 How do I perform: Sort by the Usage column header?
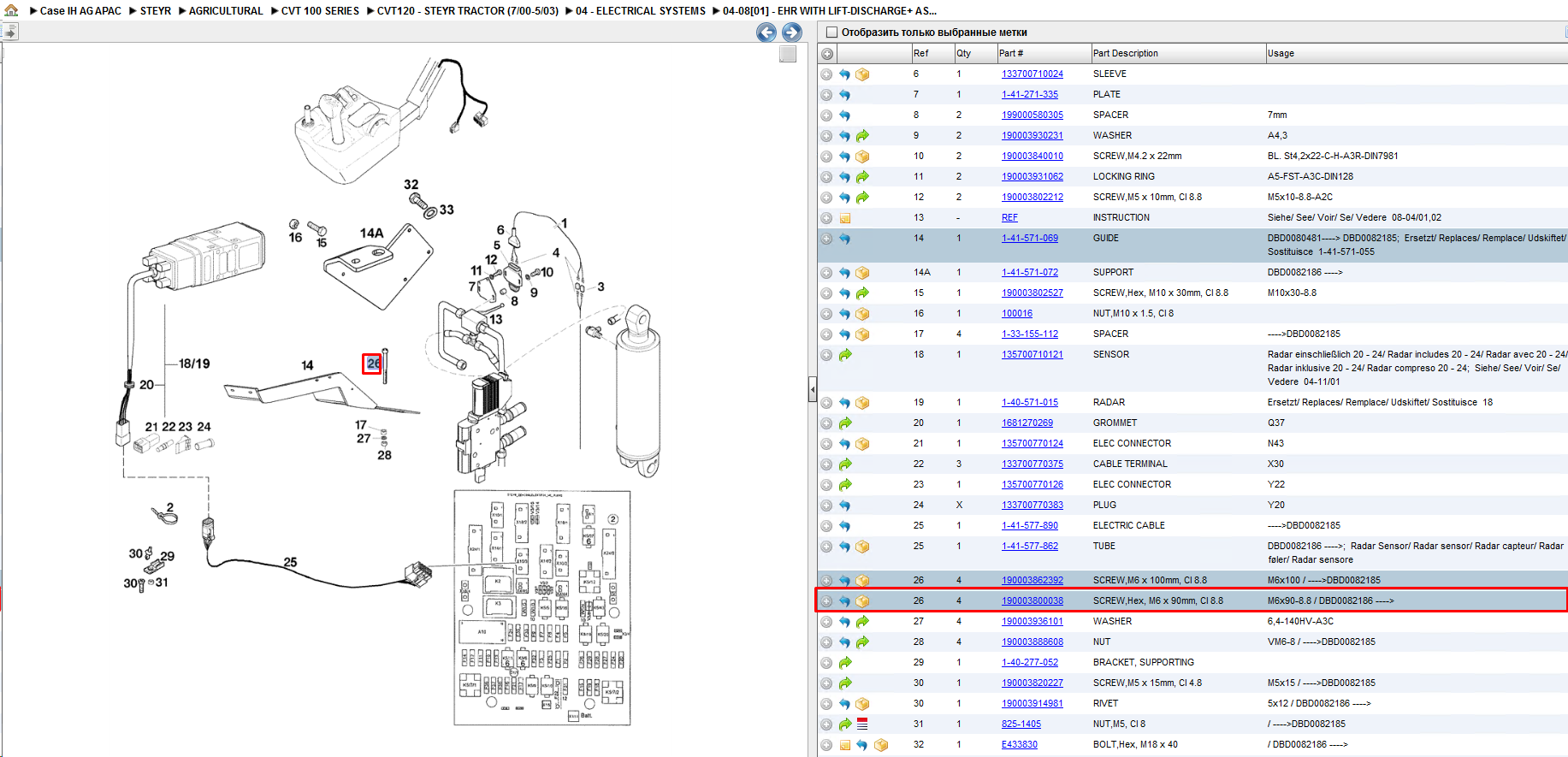click(x=1417, y=53)
